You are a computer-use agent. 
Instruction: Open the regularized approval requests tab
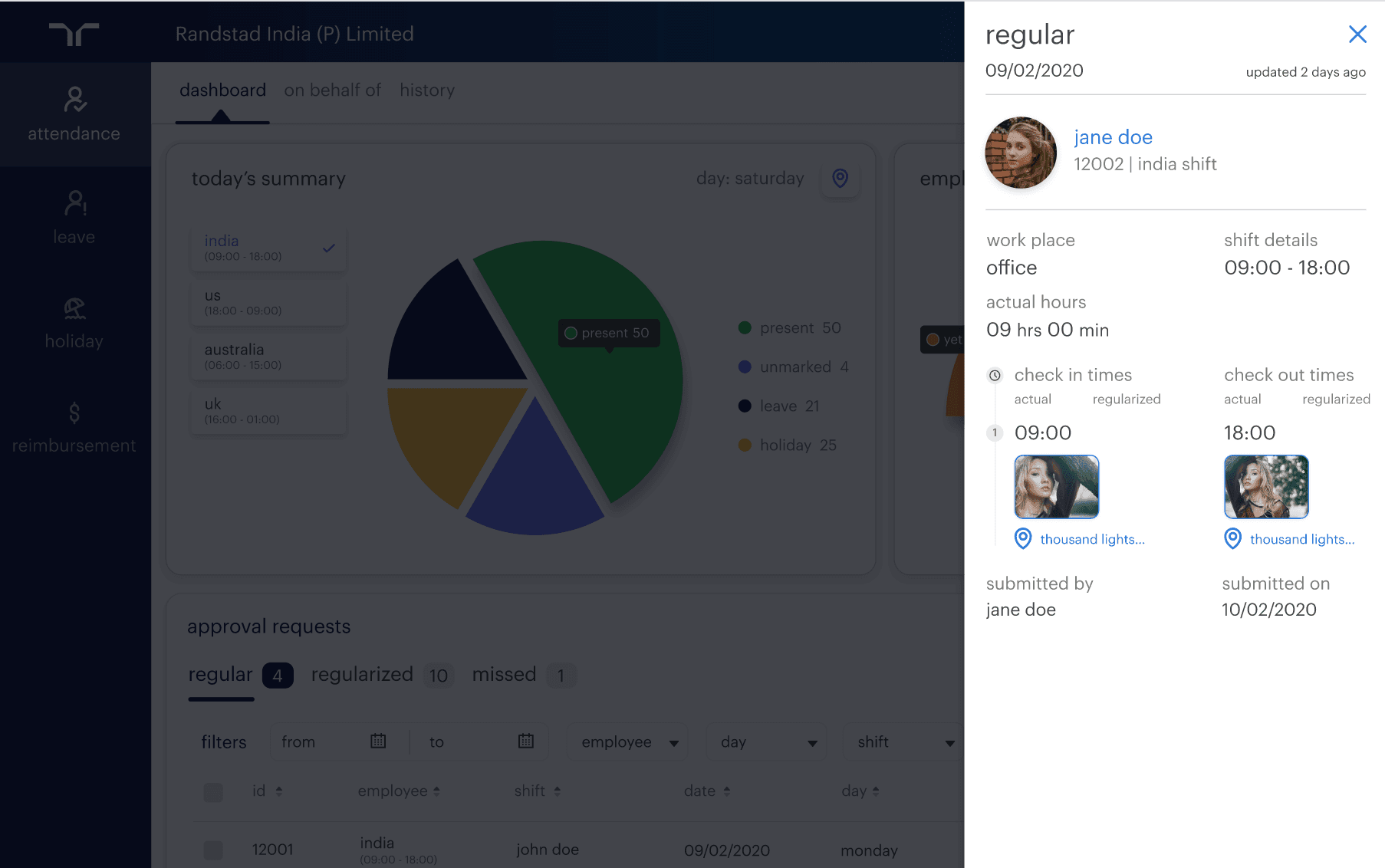pos(382,675)
